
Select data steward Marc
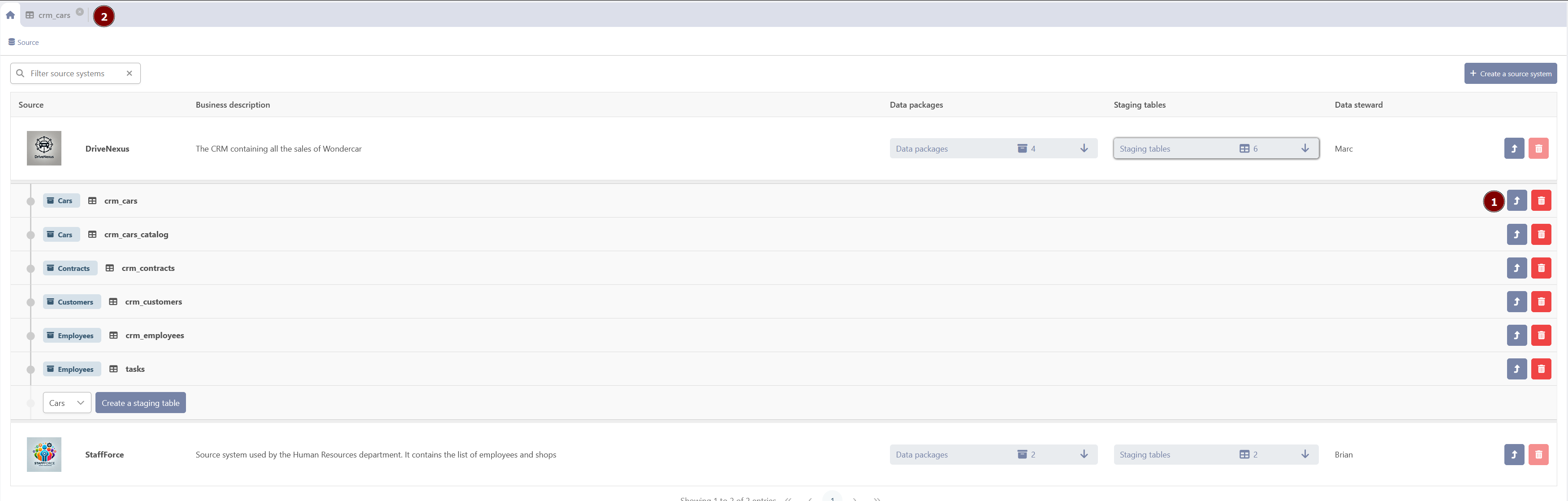(1343, 149)
